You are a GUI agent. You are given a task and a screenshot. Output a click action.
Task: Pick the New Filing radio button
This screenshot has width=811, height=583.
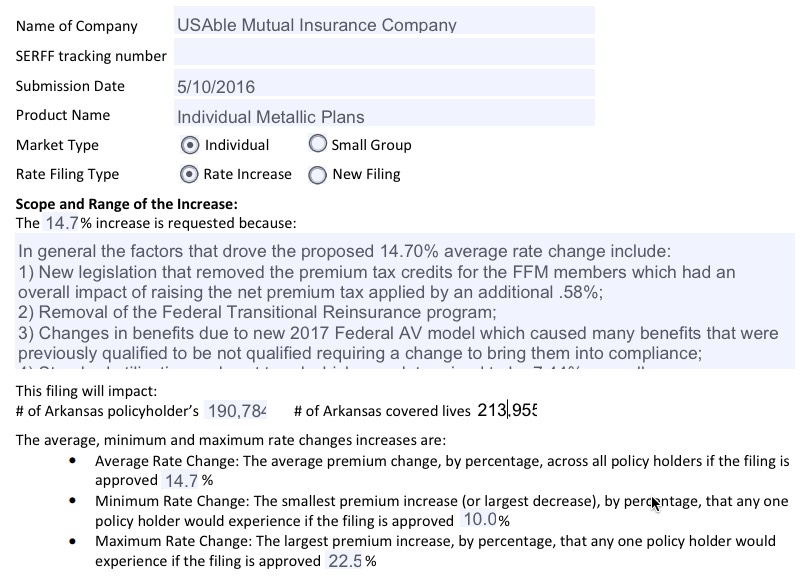[x=318, y=175]
